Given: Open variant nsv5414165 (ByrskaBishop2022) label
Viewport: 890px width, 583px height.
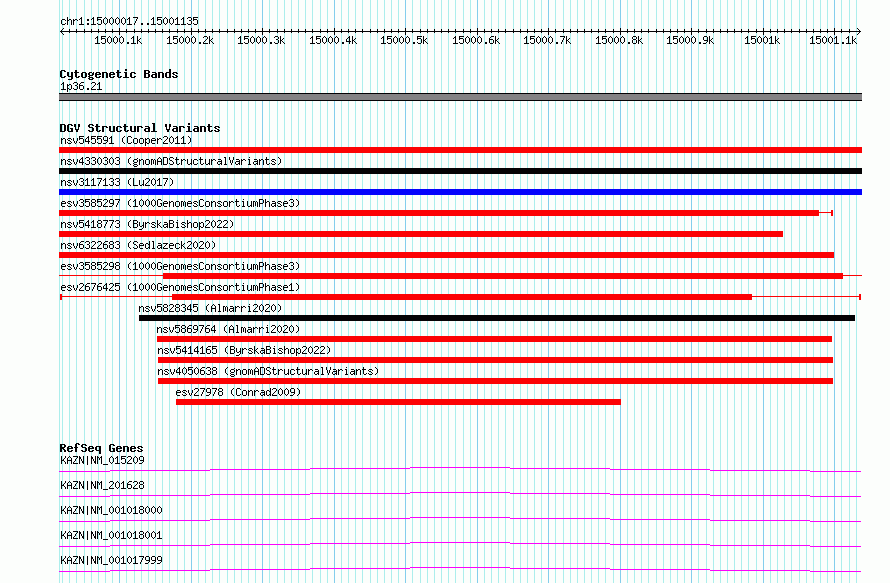Looking at the screenshot, I should pyautogui.click(x=244, y=350).
